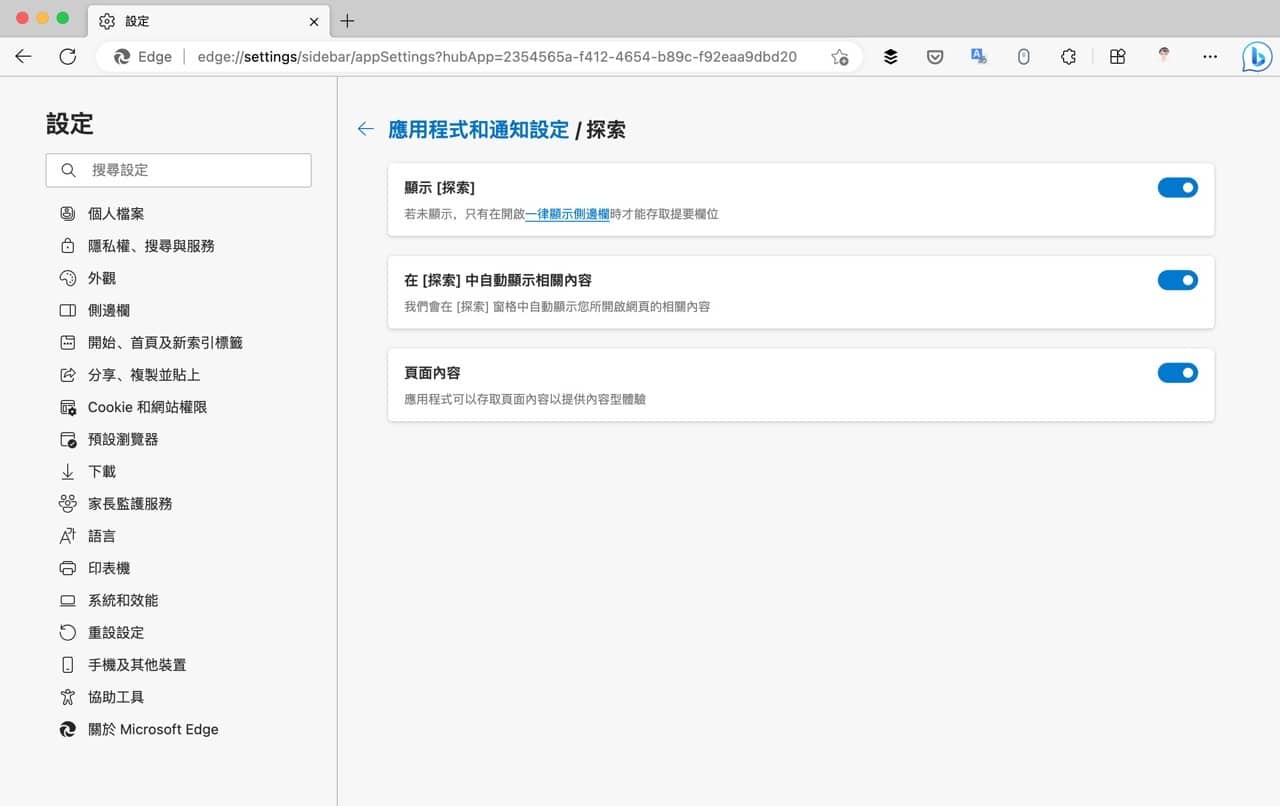1280x806 pixels.
Task: Open the Bing chat sidebar button
Action: click(1256, 57)
